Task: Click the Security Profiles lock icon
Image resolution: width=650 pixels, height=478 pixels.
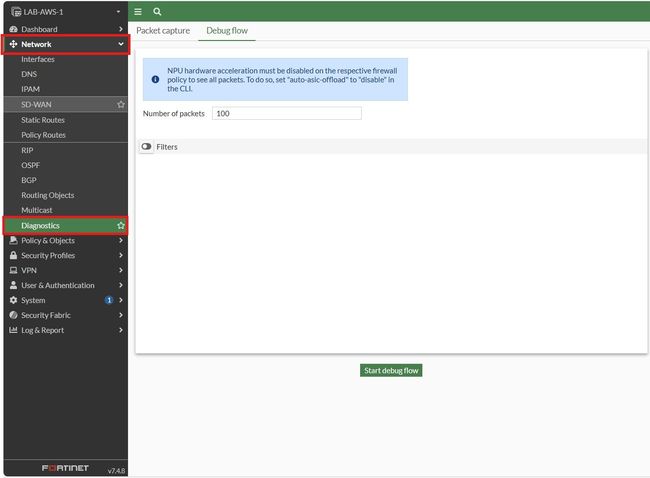Action: pyautogui.click(x=13, y=255)
